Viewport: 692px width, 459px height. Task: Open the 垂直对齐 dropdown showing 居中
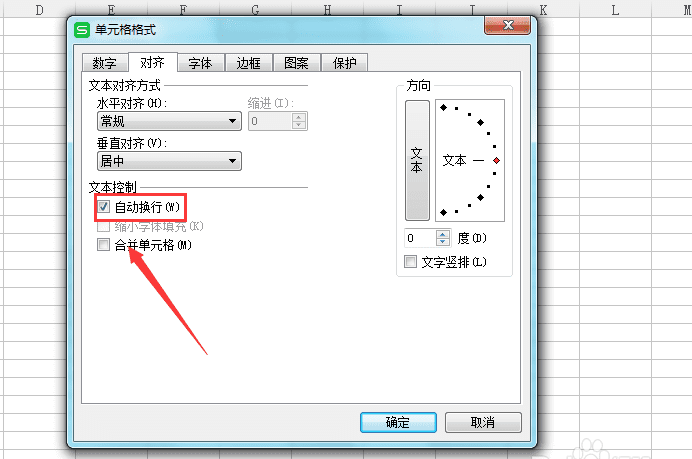coord(169,161)
